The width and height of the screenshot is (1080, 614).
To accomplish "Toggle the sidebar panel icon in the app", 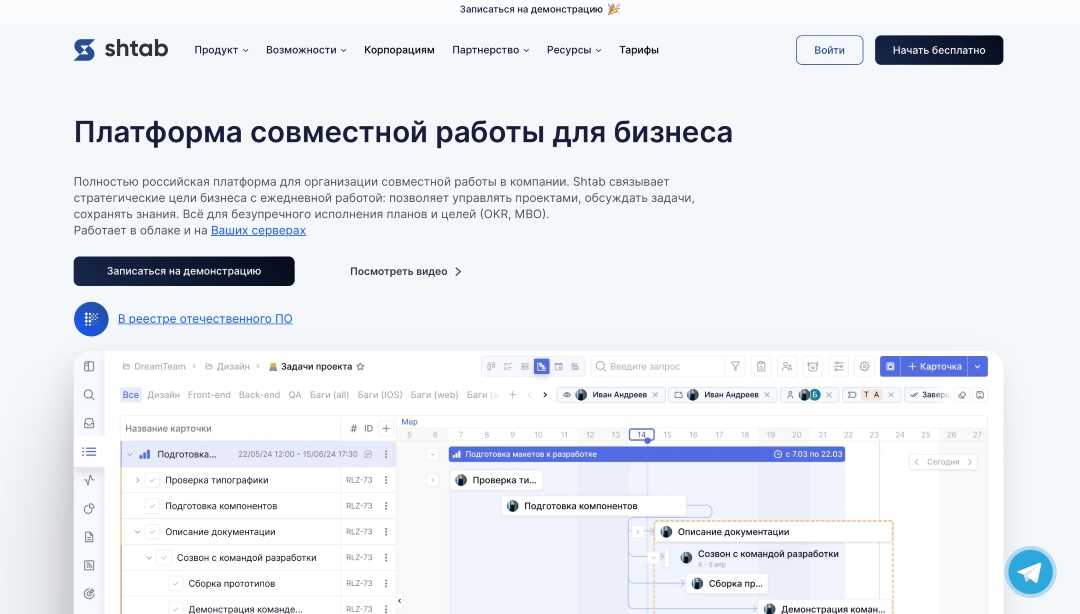I will (89, 367).
